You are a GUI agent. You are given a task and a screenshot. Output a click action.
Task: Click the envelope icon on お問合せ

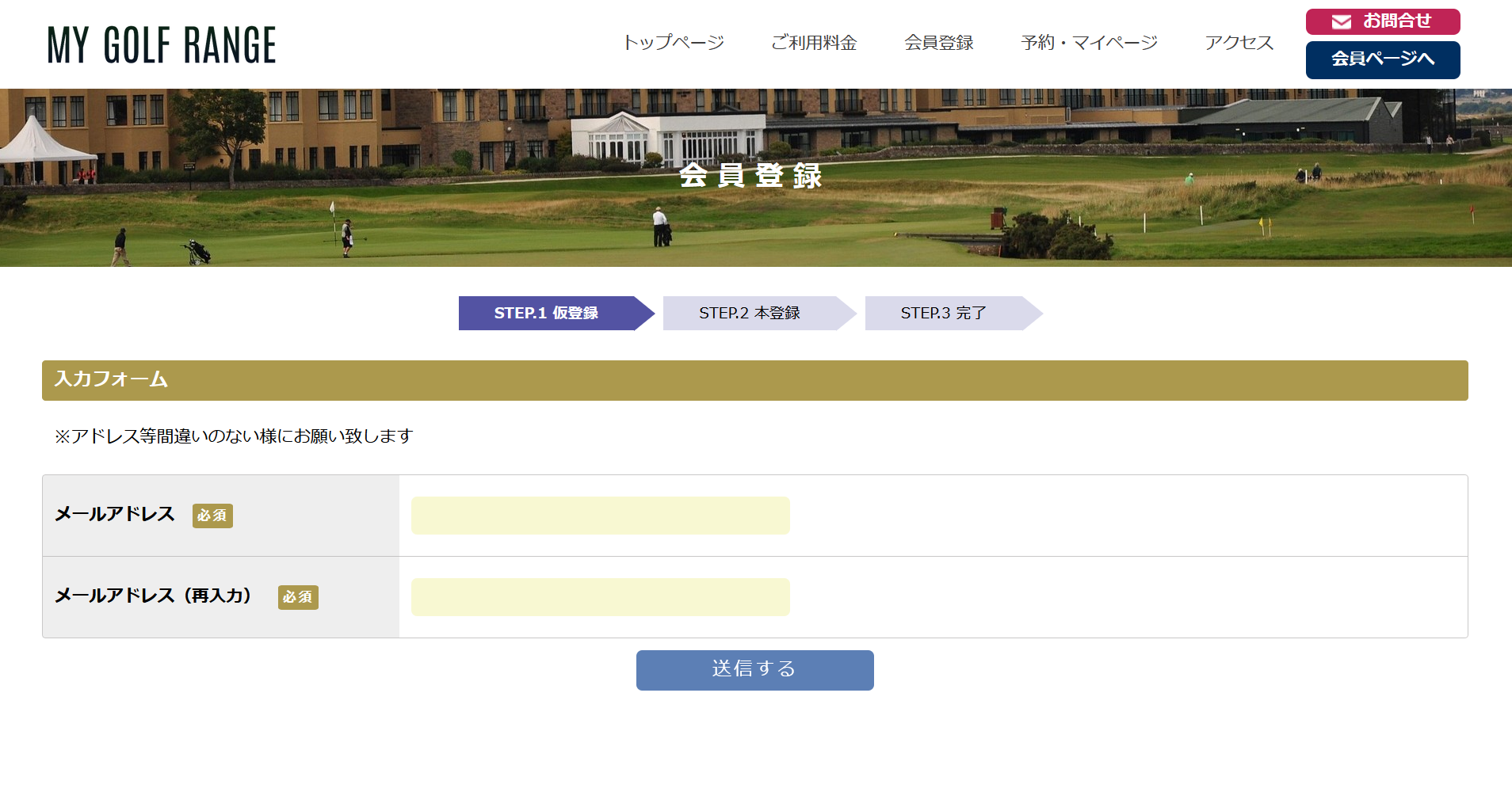click(1341, 22)
